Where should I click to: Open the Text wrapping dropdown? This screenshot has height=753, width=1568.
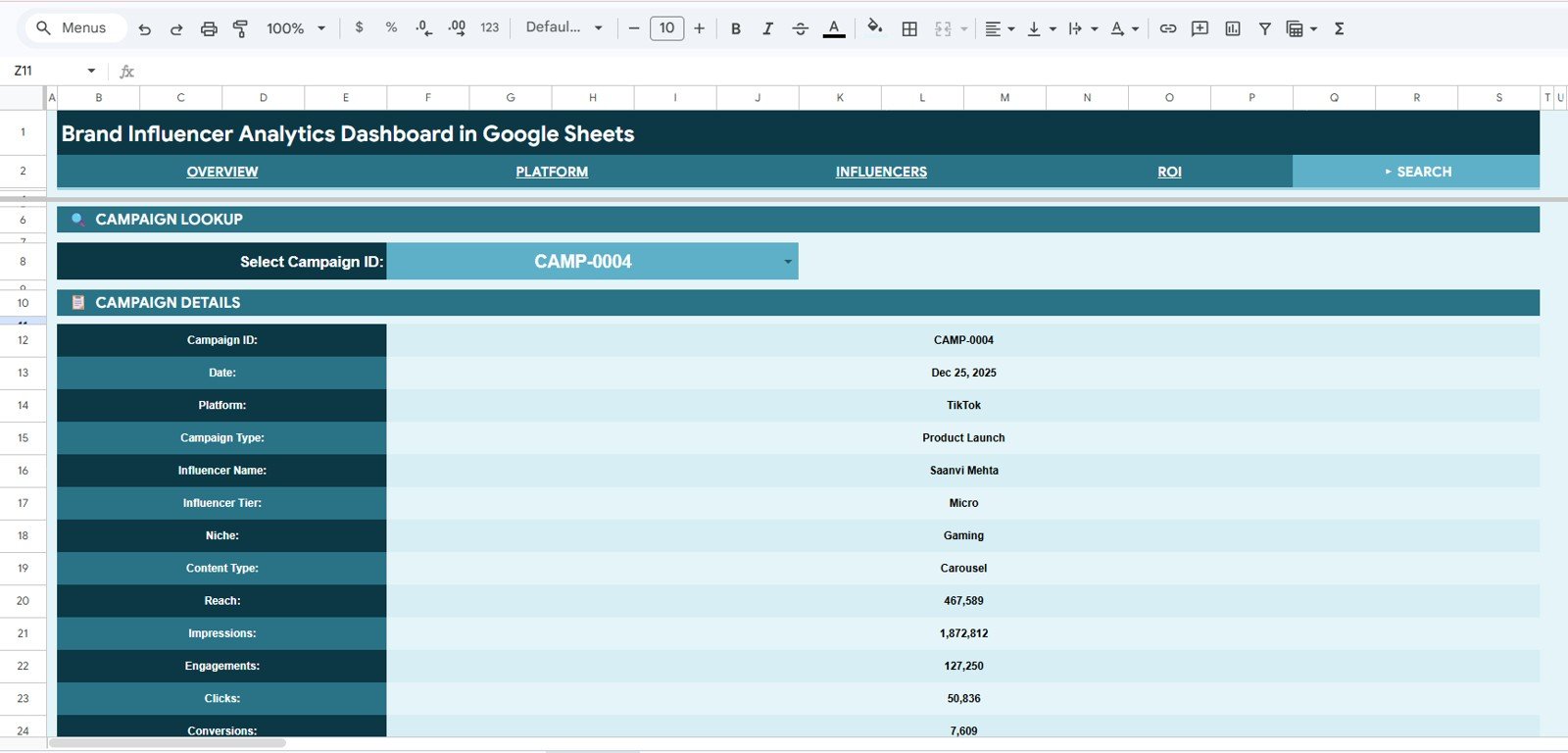[1082, 29]
